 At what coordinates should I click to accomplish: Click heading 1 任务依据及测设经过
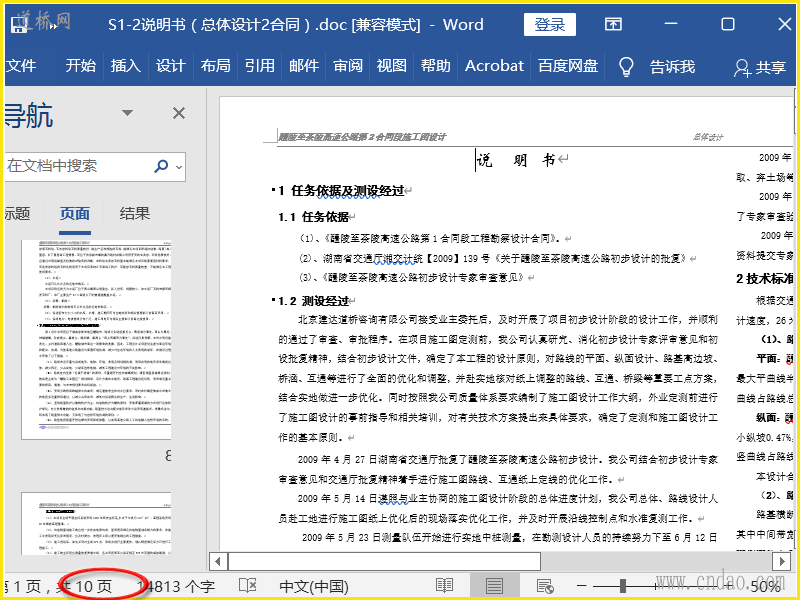click(x=341, y=191)
